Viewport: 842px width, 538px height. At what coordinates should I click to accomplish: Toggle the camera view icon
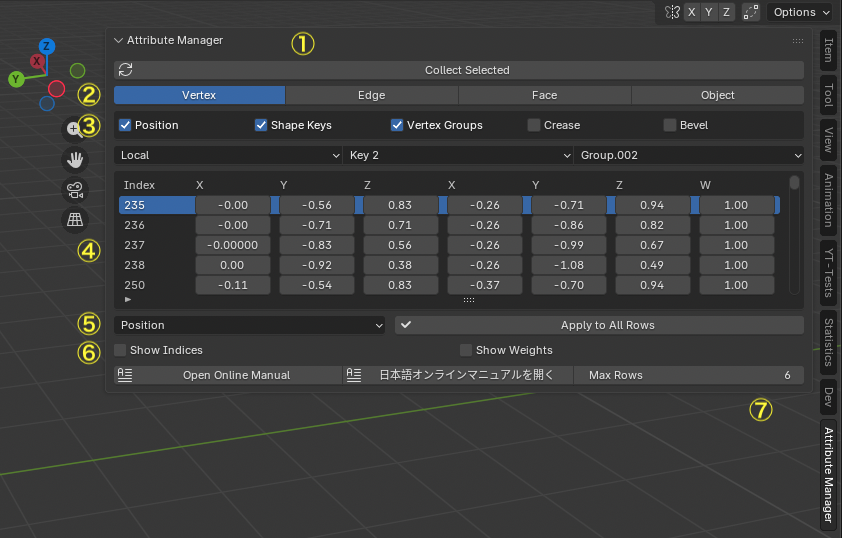[x=75, y=190]
